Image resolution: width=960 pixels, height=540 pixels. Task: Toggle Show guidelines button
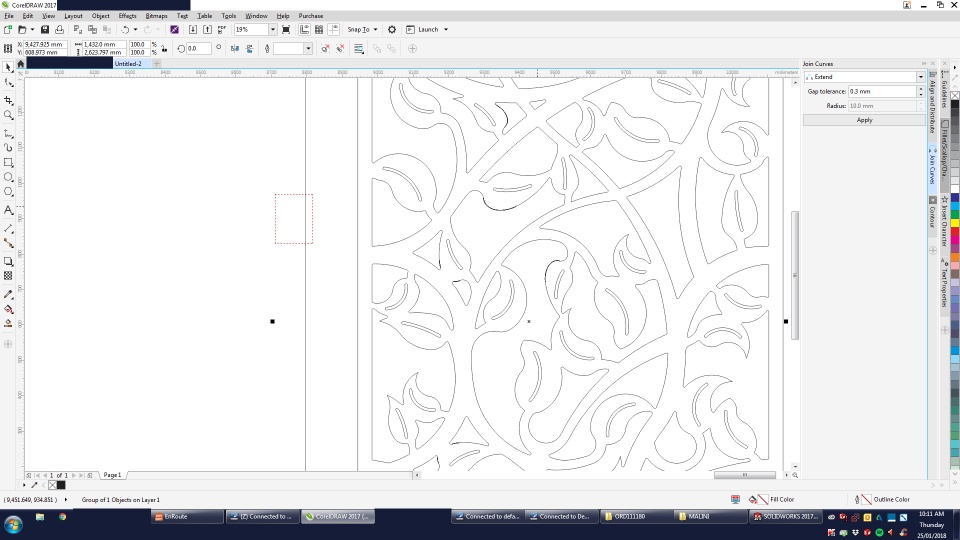tap(334, 29)
